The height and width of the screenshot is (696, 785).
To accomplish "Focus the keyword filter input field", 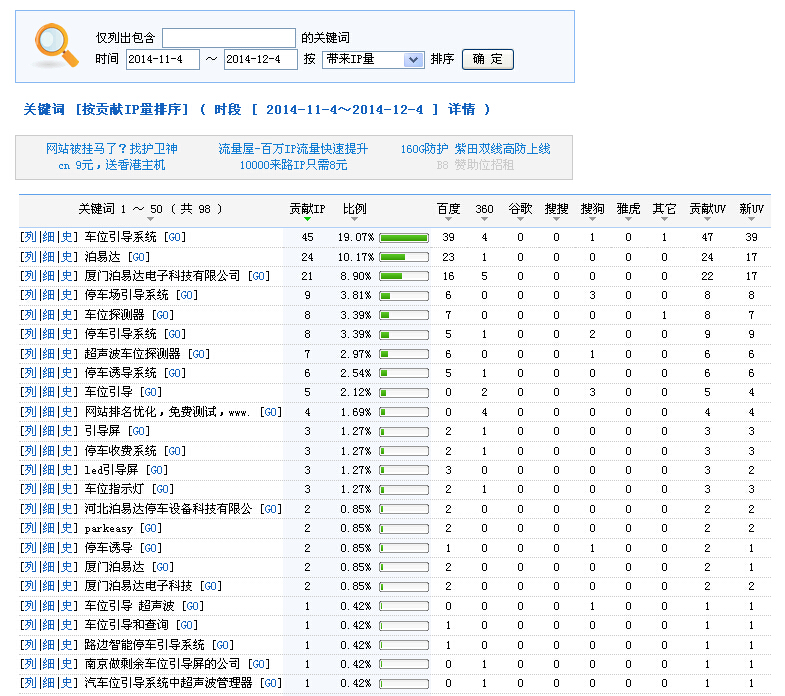I will 229,38.
